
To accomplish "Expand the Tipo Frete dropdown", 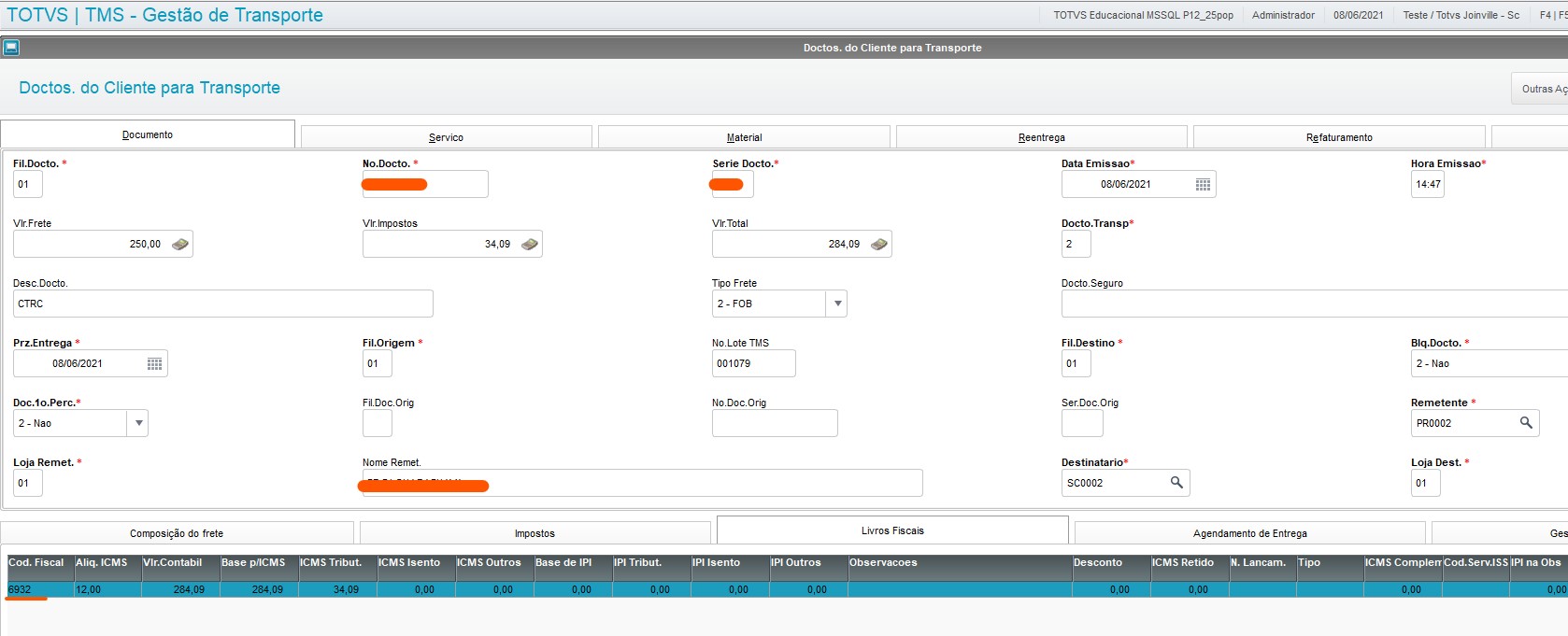I will tap(837, 304).
